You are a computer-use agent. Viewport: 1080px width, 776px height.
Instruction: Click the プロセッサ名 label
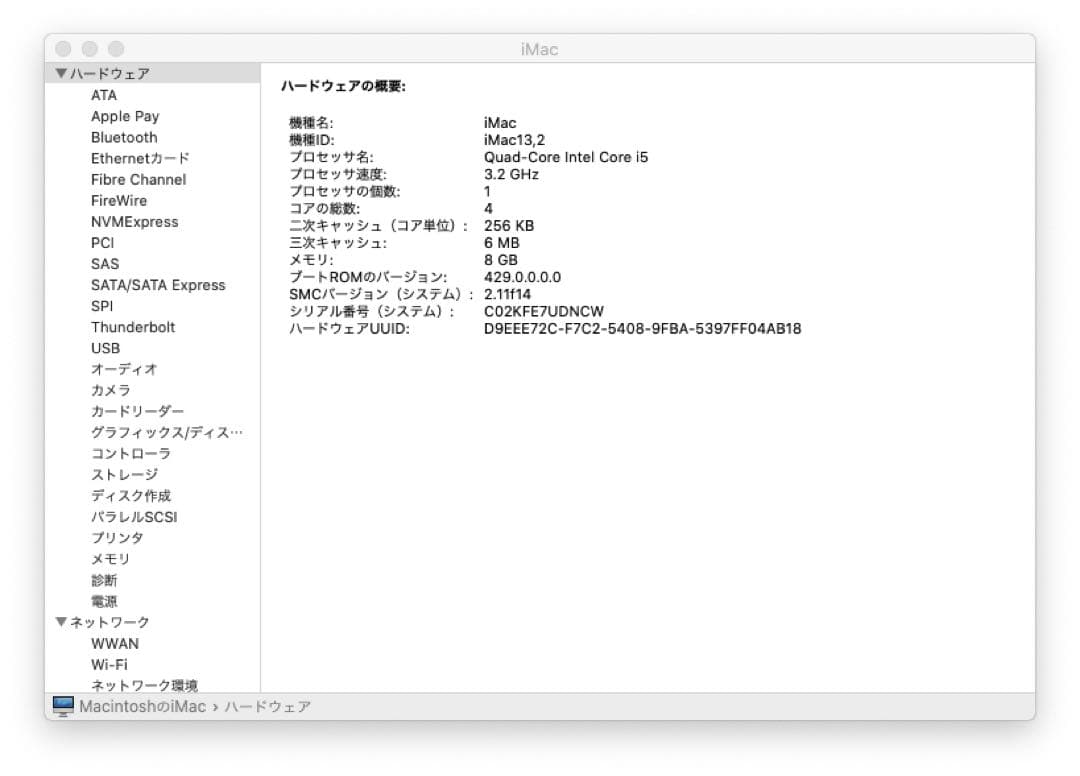(331, 157)
